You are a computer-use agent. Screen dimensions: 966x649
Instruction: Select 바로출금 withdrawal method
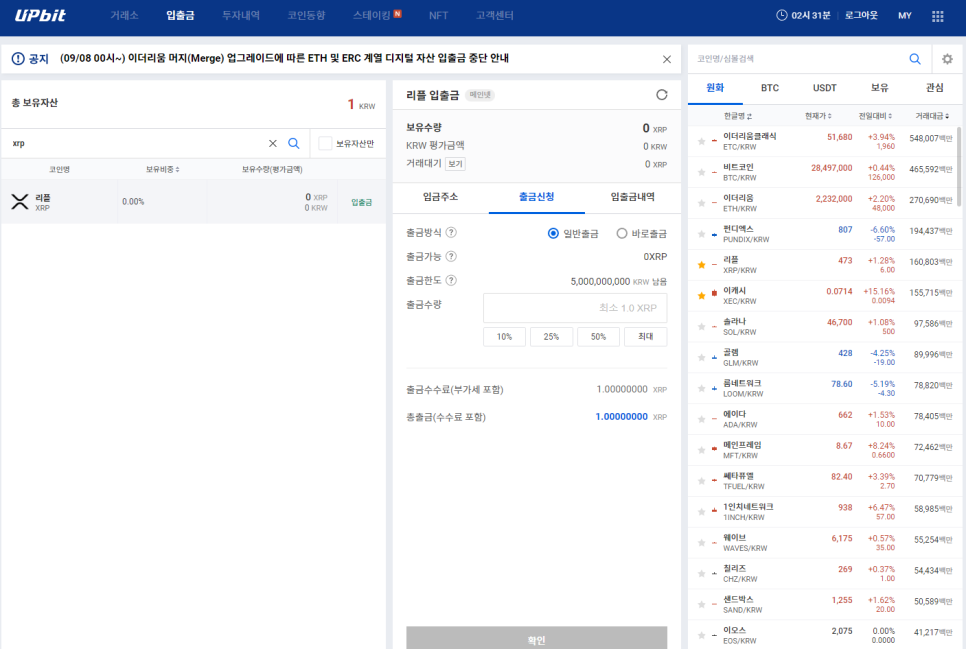pos(622,233)
